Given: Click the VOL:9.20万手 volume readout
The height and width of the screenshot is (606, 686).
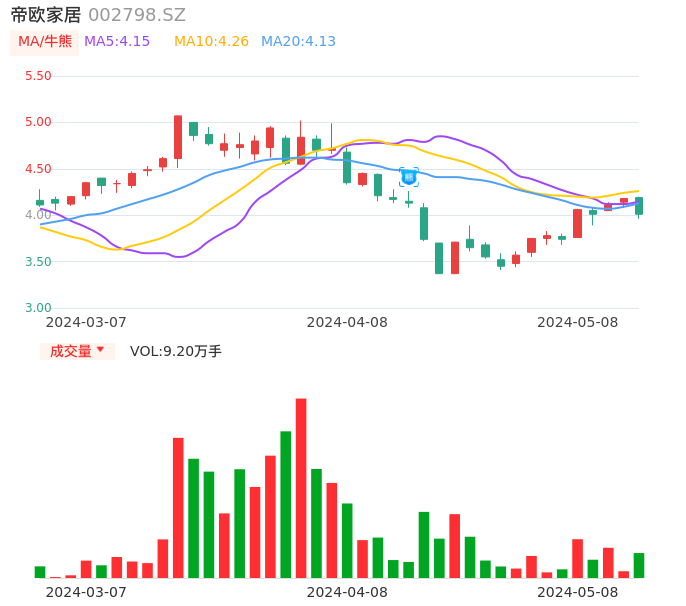Looking at the screenshot, I should point(176,351).
